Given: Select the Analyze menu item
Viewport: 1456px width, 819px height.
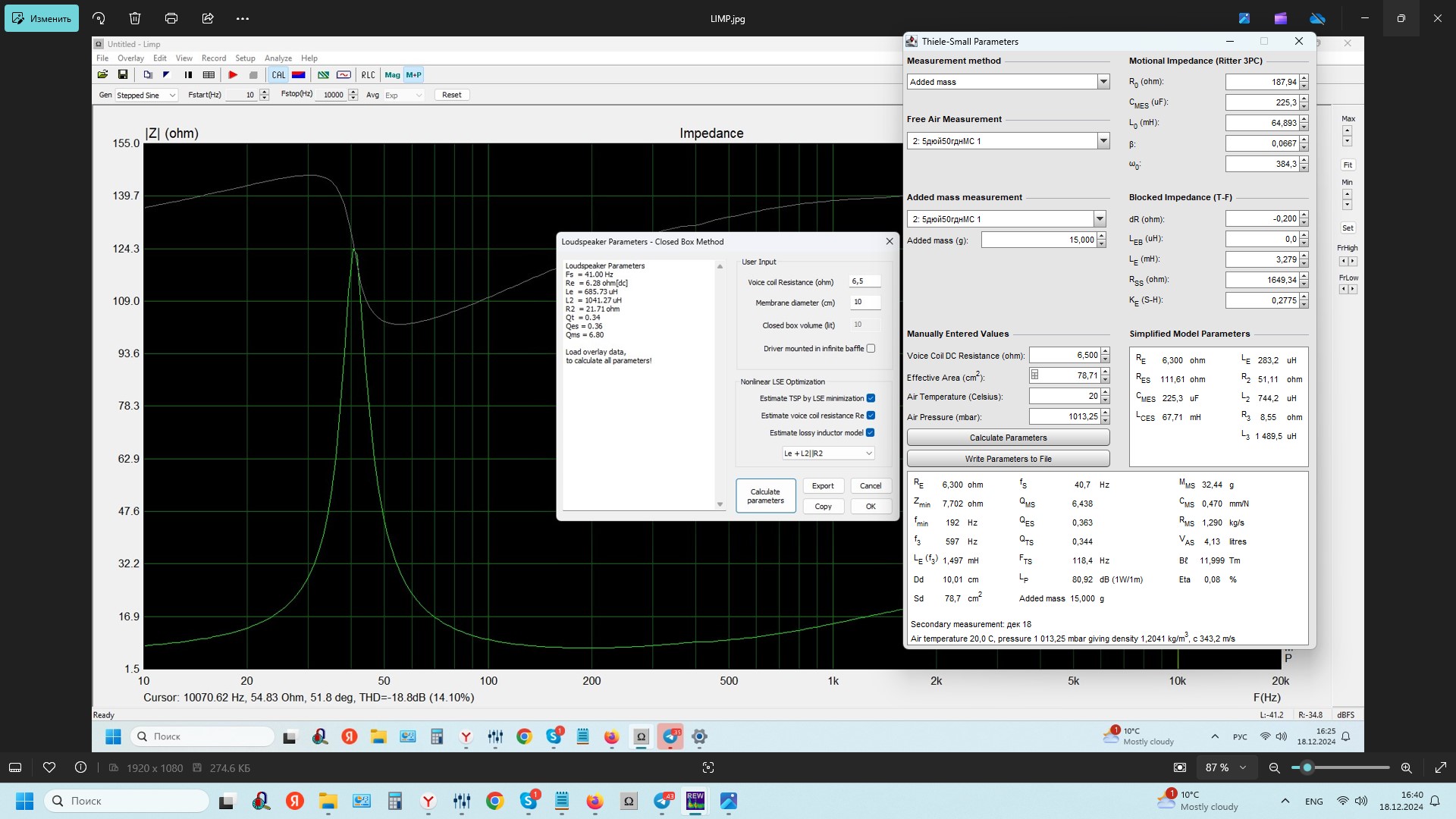Looking at the screenshot, I should click(x=276, y=57).
